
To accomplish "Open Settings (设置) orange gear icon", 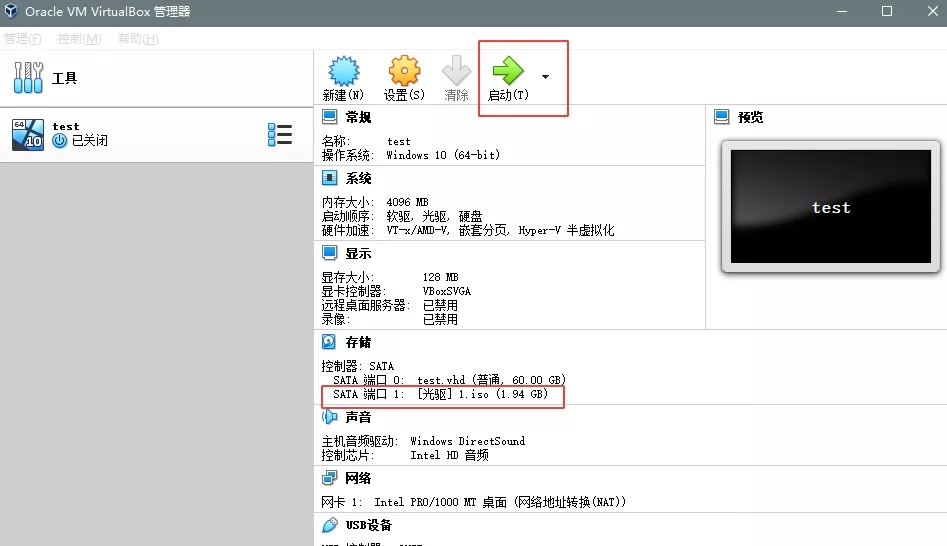I will (404, 71).
